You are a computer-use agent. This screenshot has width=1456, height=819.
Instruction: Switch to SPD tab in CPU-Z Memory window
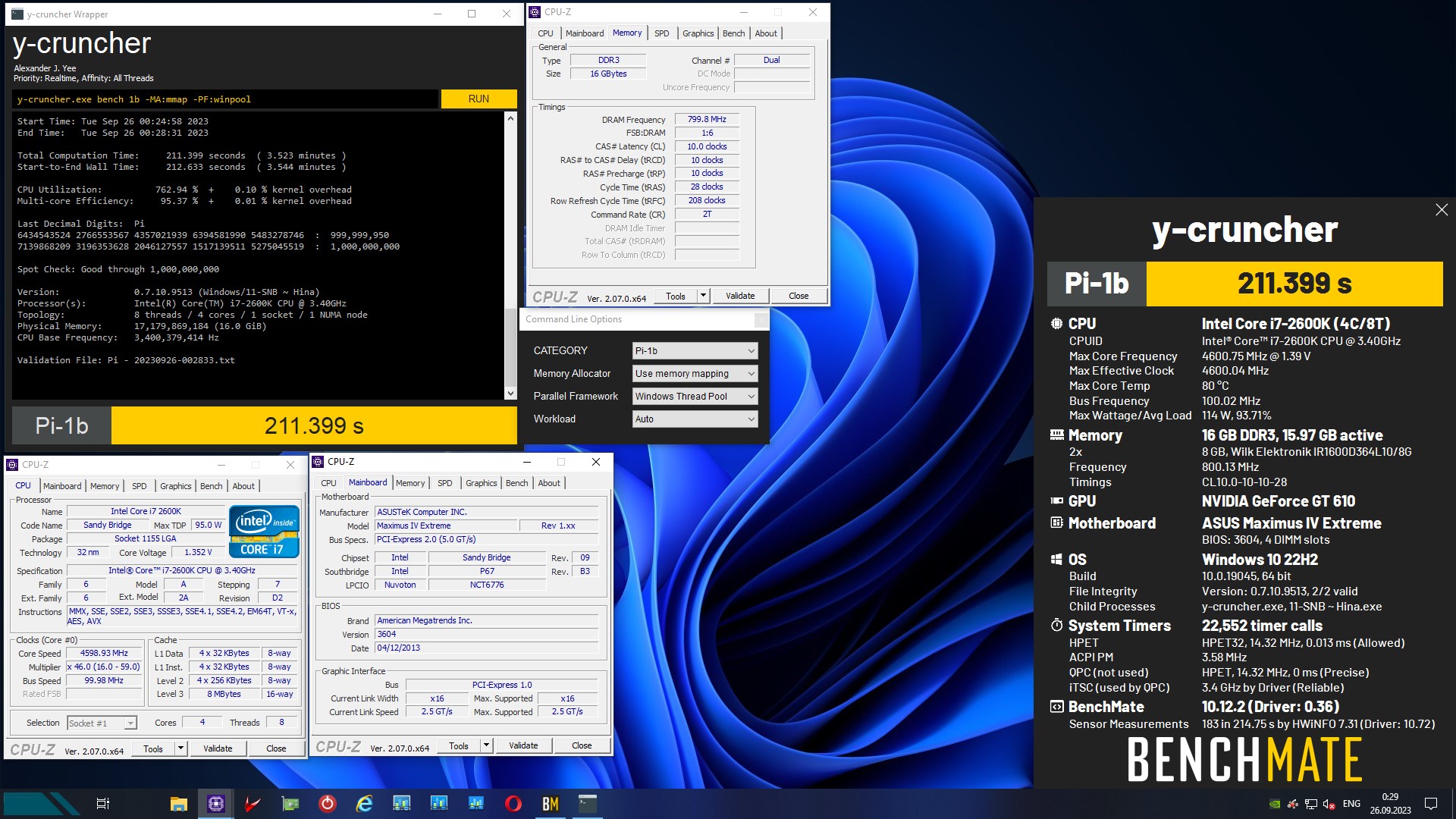[661, 33]
